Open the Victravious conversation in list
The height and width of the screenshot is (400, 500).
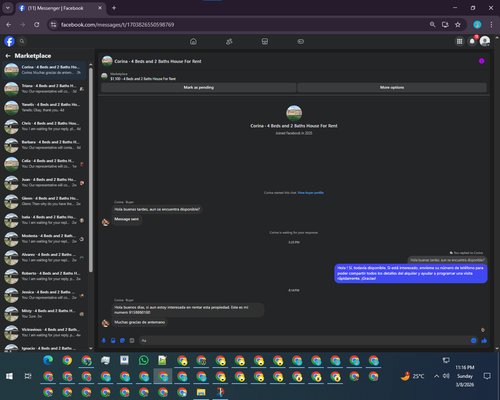coord(44,332)
